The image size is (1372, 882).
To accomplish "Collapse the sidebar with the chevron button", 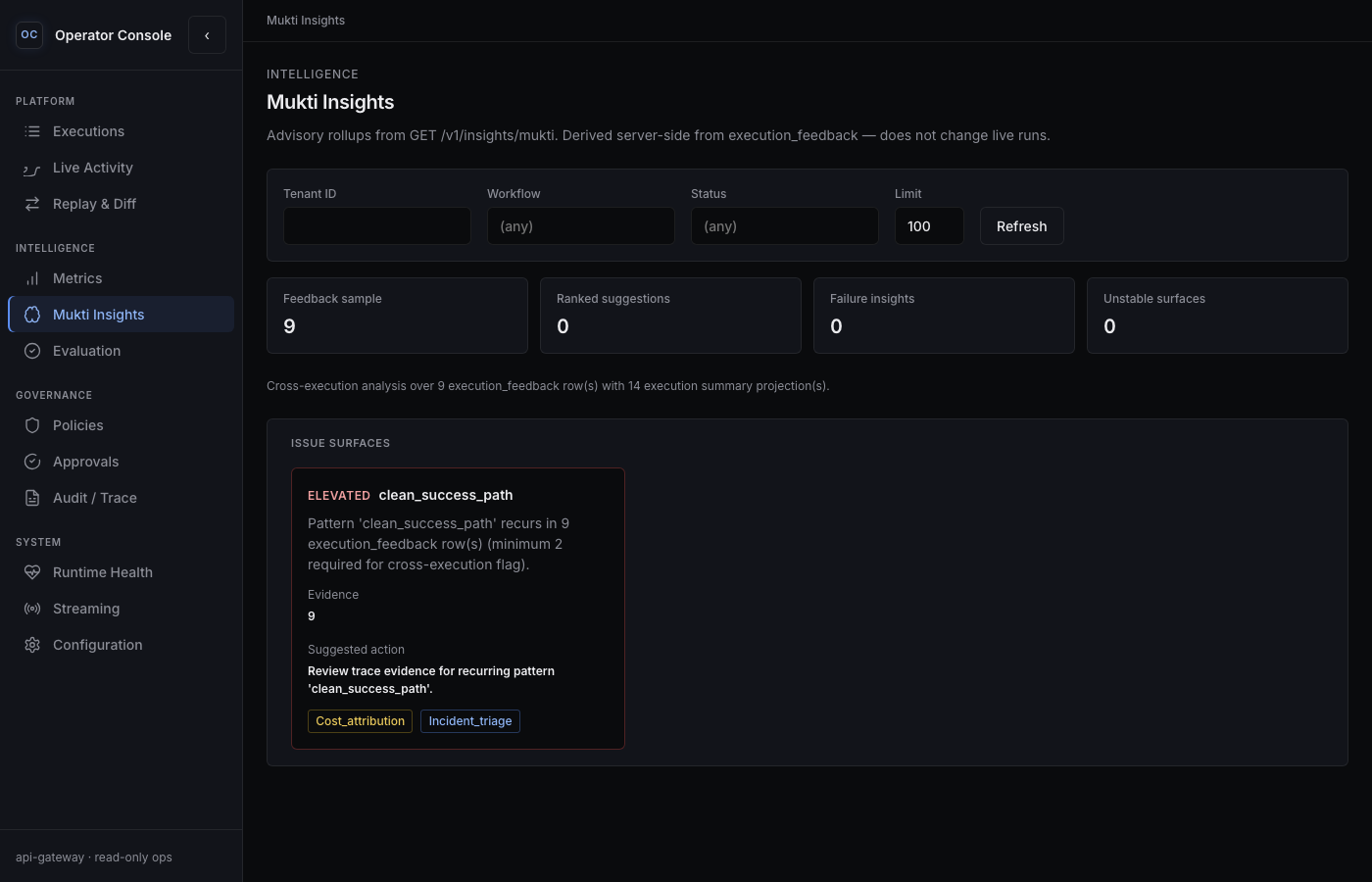I will tap(207, 35).
